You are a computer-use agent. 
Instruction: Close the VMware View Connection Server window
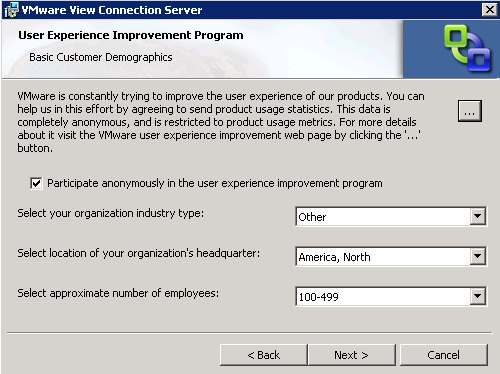coord(489,10)
